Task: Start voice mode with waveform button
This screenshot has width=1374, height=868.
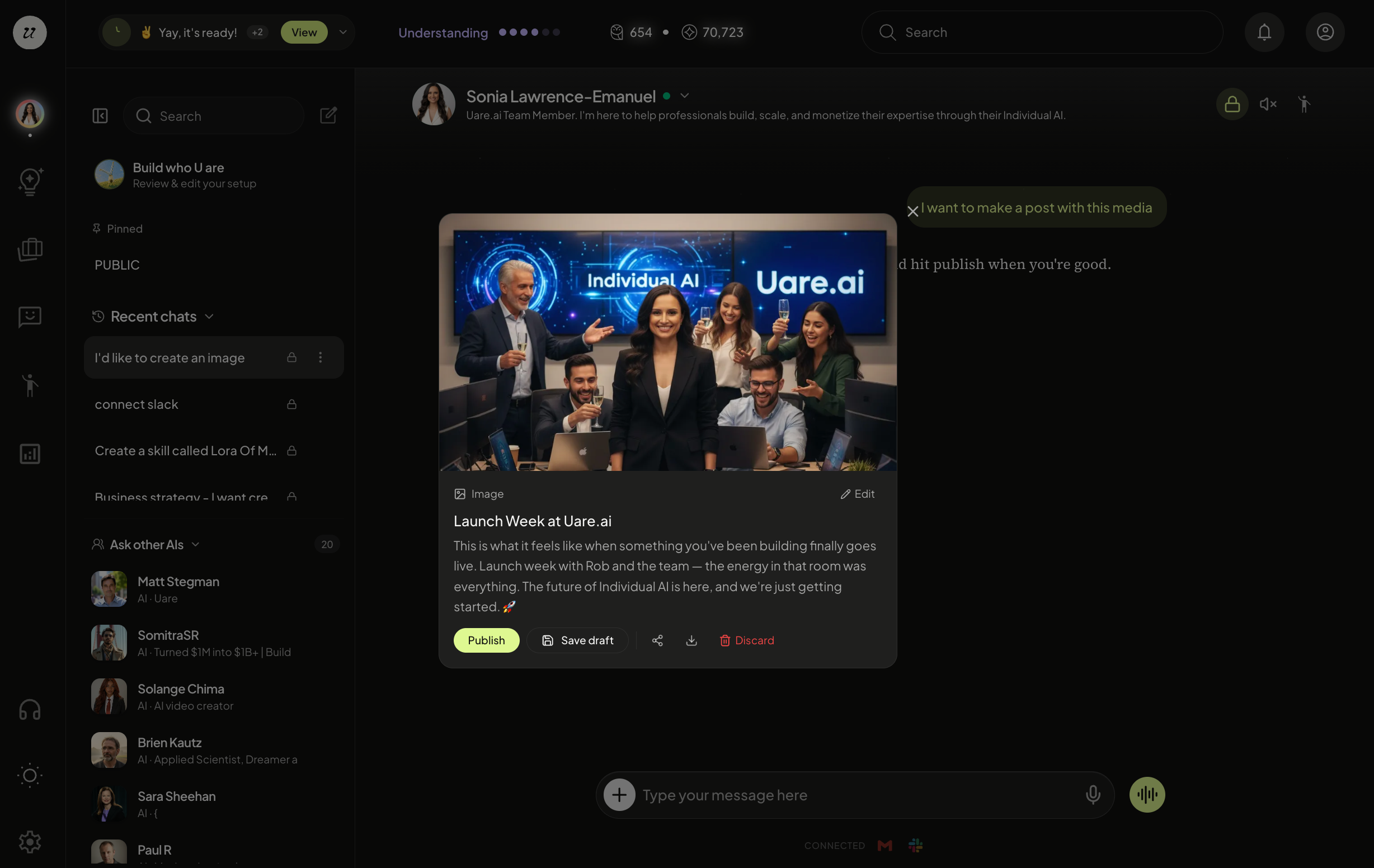Action: (1147, 794)
